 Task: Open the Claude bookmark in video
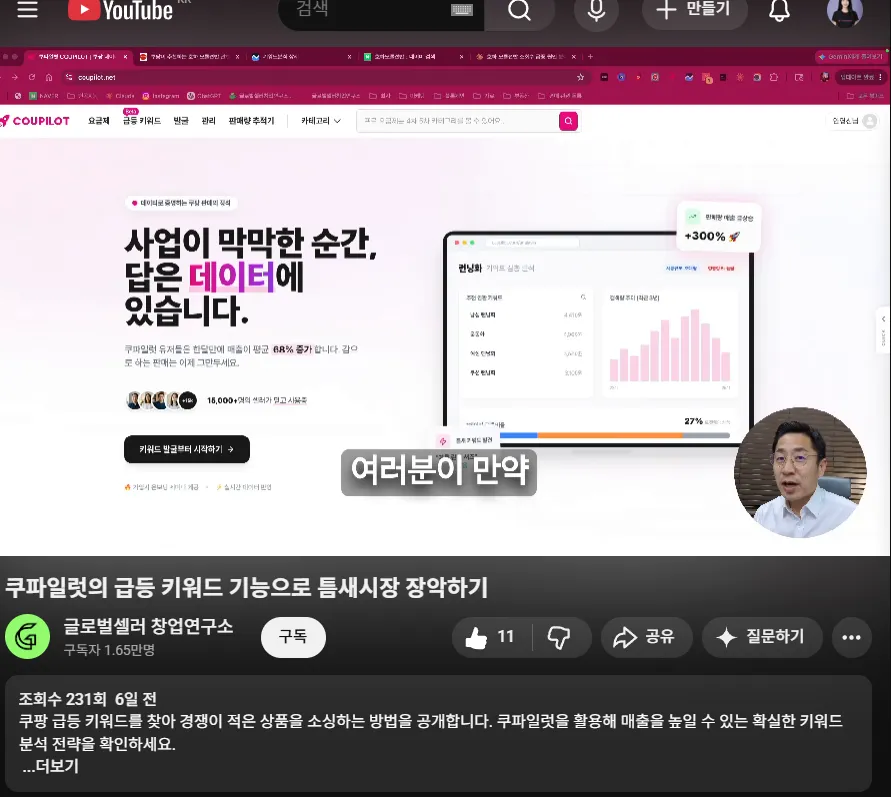pos(120,96)
